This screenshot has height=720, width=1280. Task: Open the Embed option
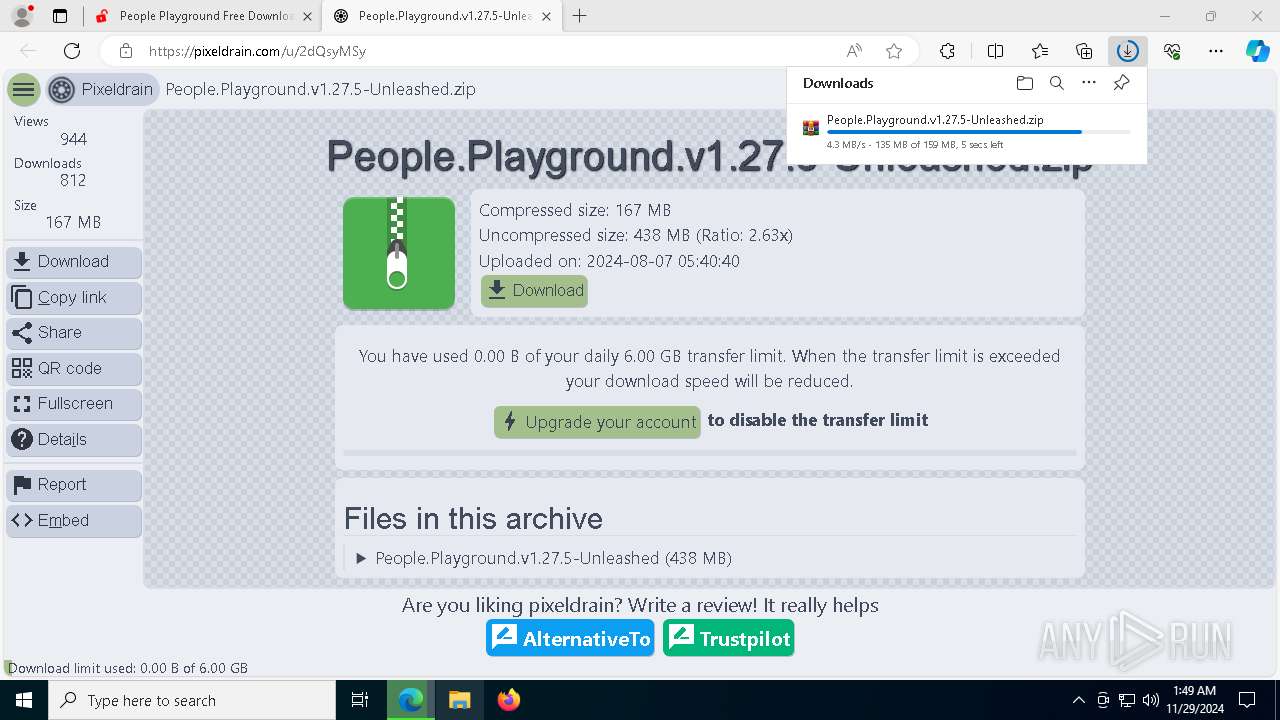click(74, 521)
